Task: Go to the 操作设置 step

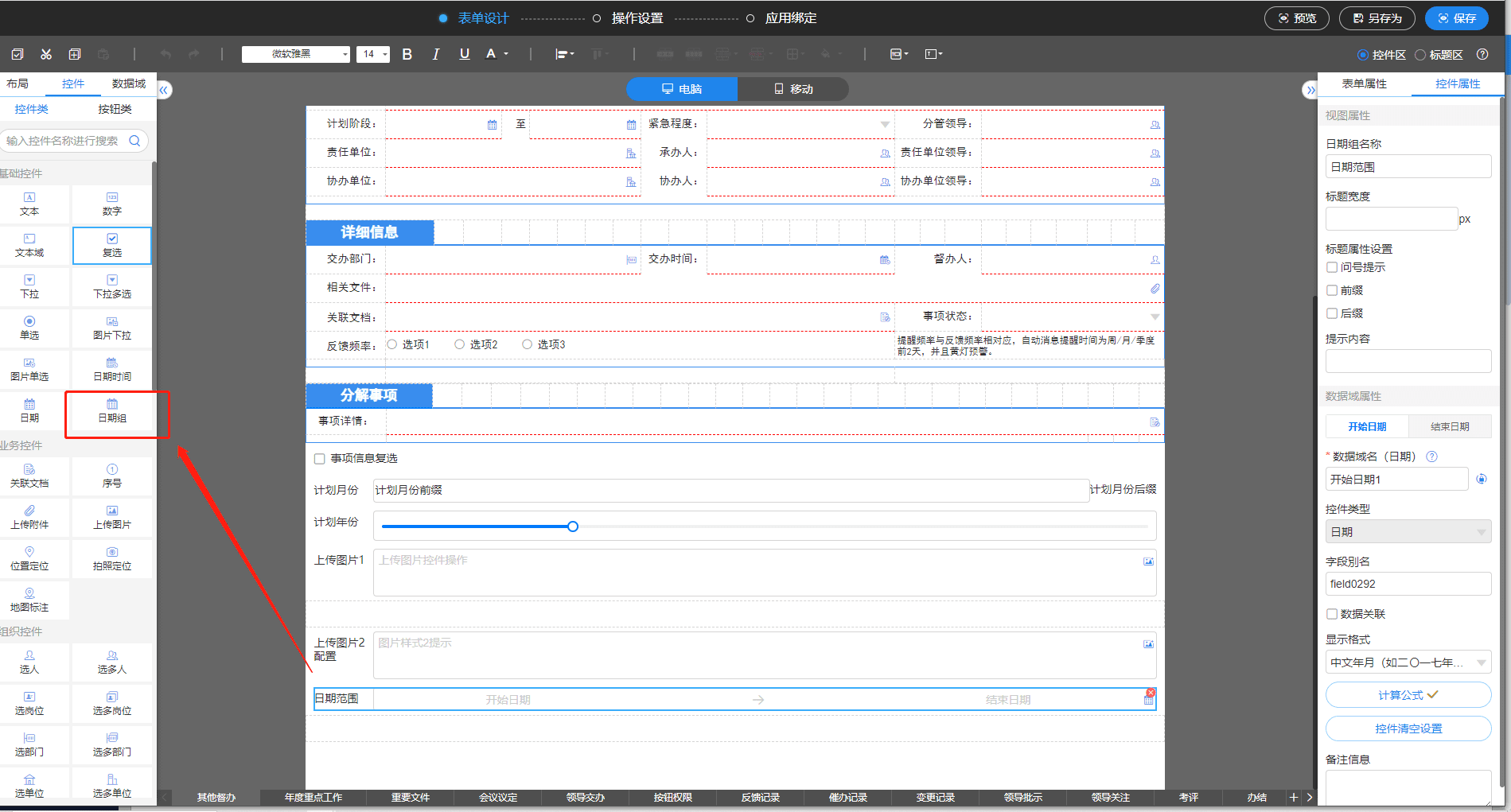Action: coord(637,18)
